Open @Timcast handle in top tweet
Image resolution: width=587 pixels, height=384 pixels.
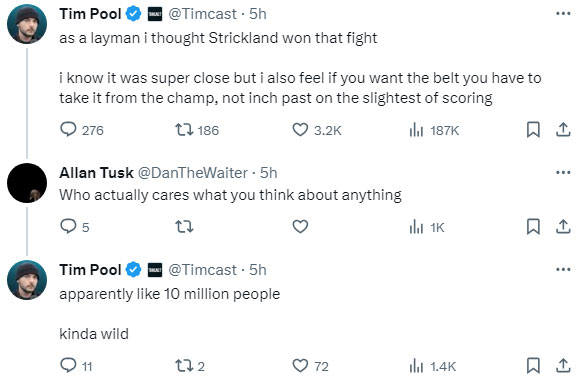[203, 14]
